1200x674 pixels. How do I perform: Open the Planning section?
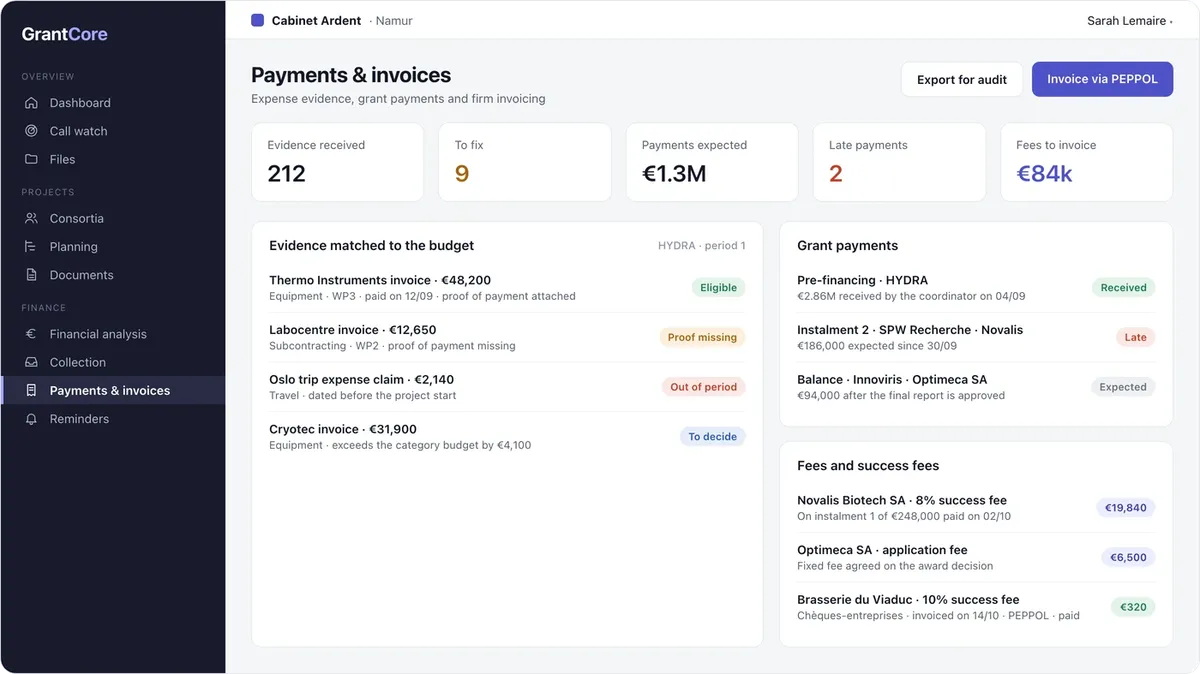[112, 246]
